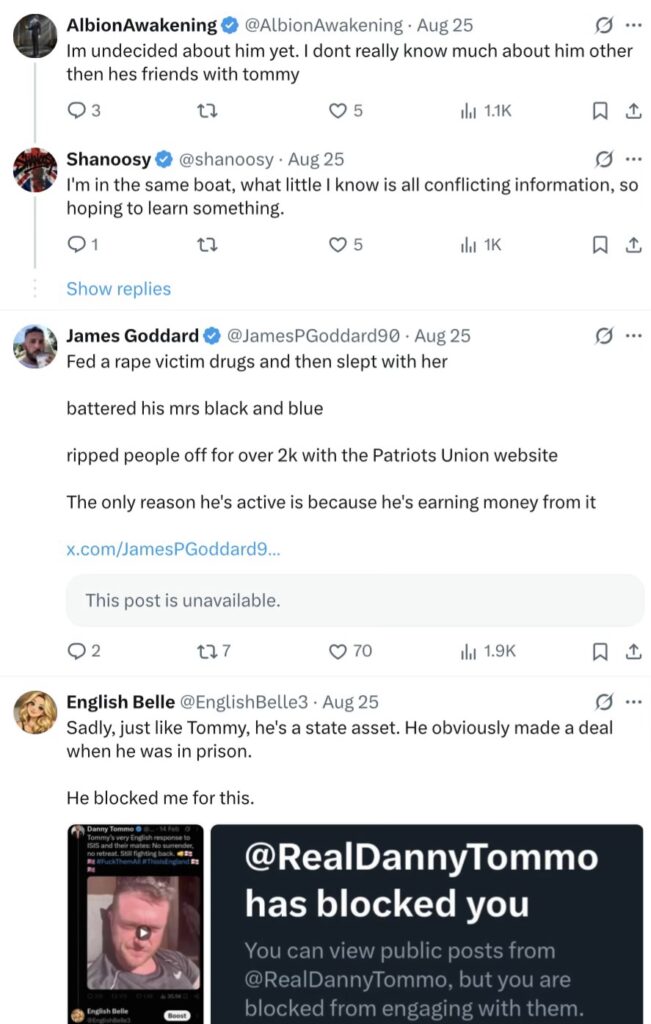Open the x.com/JamesPGoddard9... link
The width and height of the screenshot is (651, 1024).
point(173,549)
